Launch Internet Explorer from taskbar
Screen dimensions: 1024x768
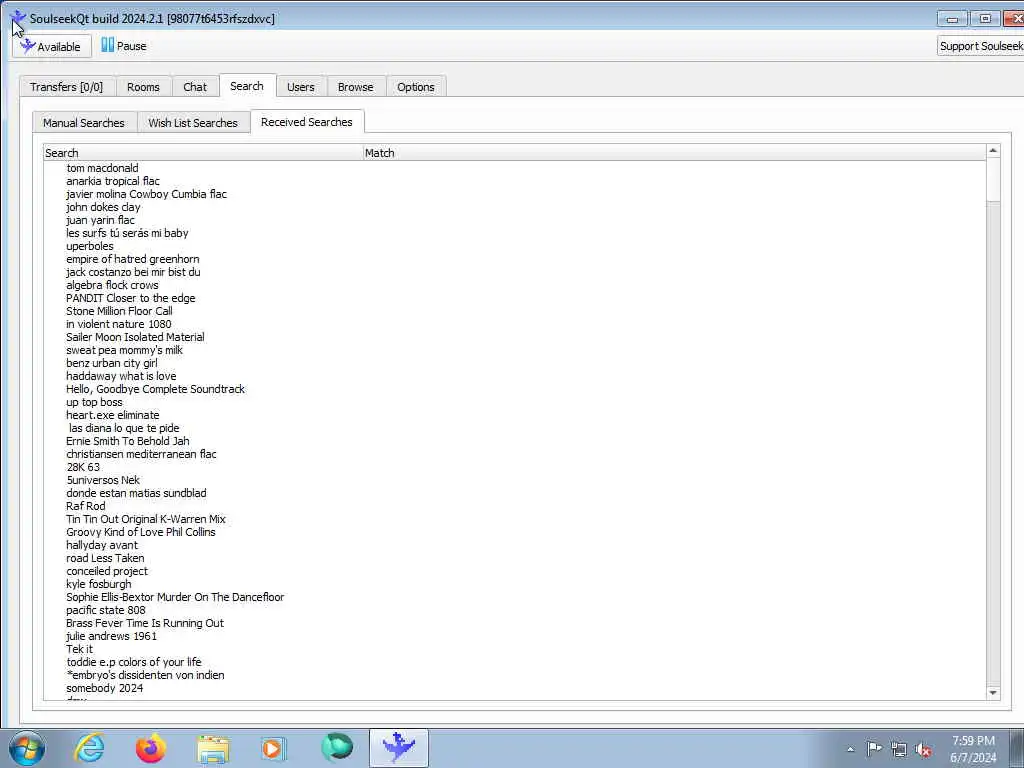click(89, 748)
